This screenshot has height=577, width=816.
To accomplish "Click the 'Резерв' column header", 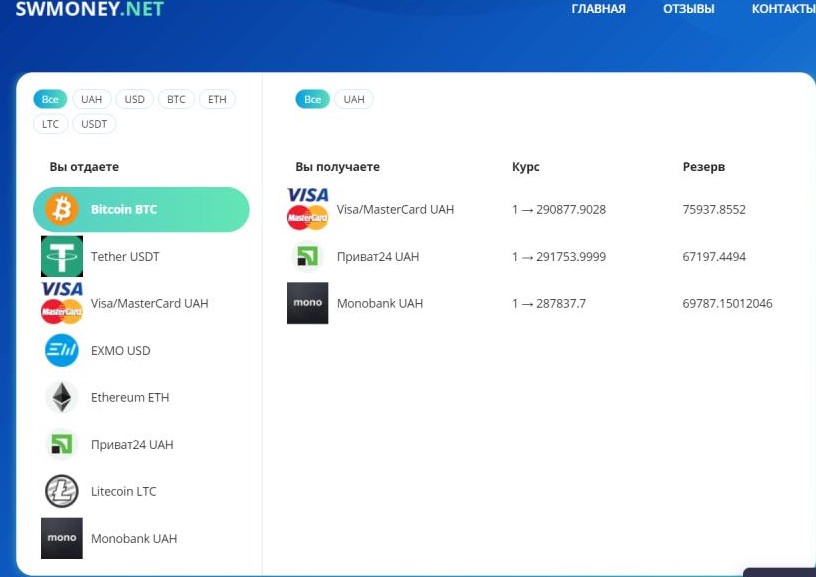I will (x=704, y=167).
